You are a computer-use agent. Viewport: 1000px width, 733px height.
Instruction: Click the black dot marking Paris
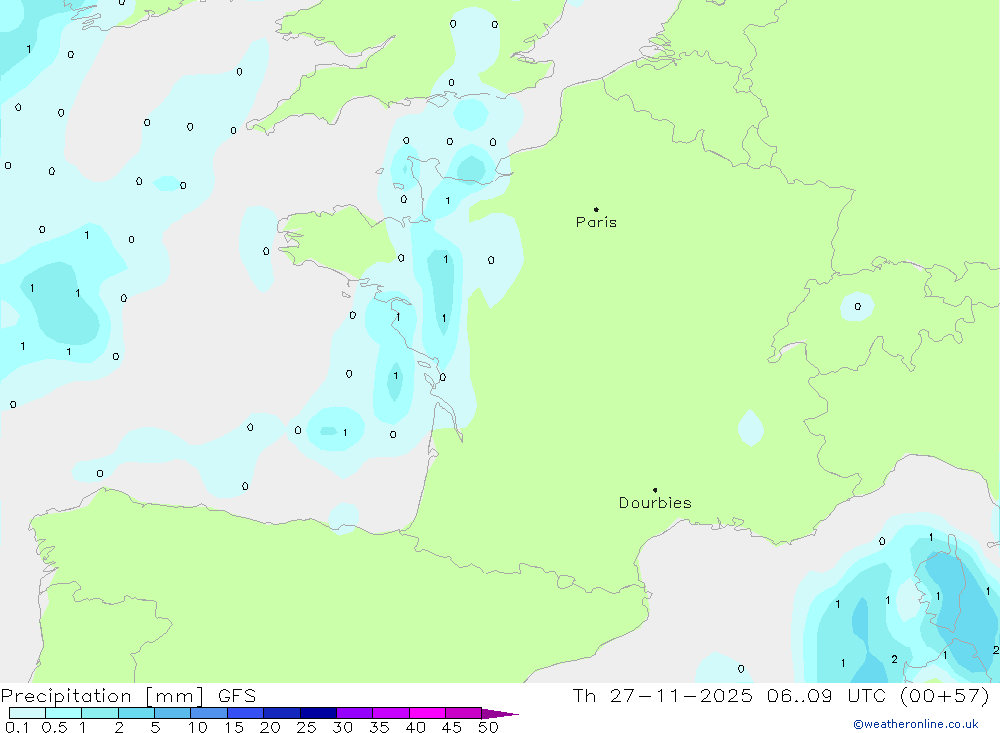tap(596, 209)
